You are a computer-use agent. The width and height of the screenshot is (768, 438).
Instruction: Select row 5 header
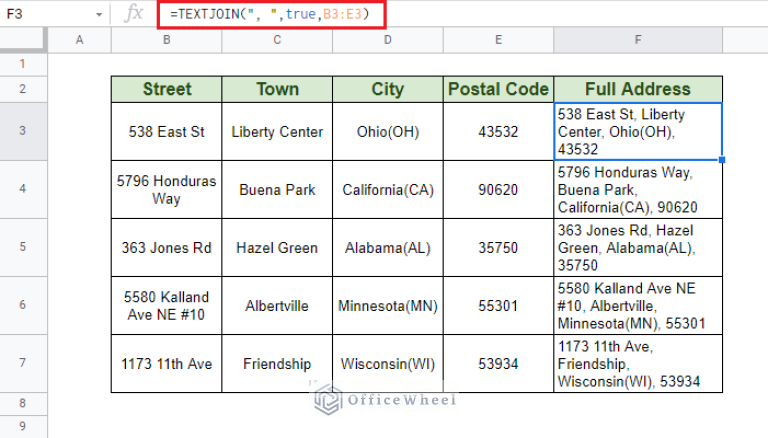pyautogui.click(x=23, y=247)
